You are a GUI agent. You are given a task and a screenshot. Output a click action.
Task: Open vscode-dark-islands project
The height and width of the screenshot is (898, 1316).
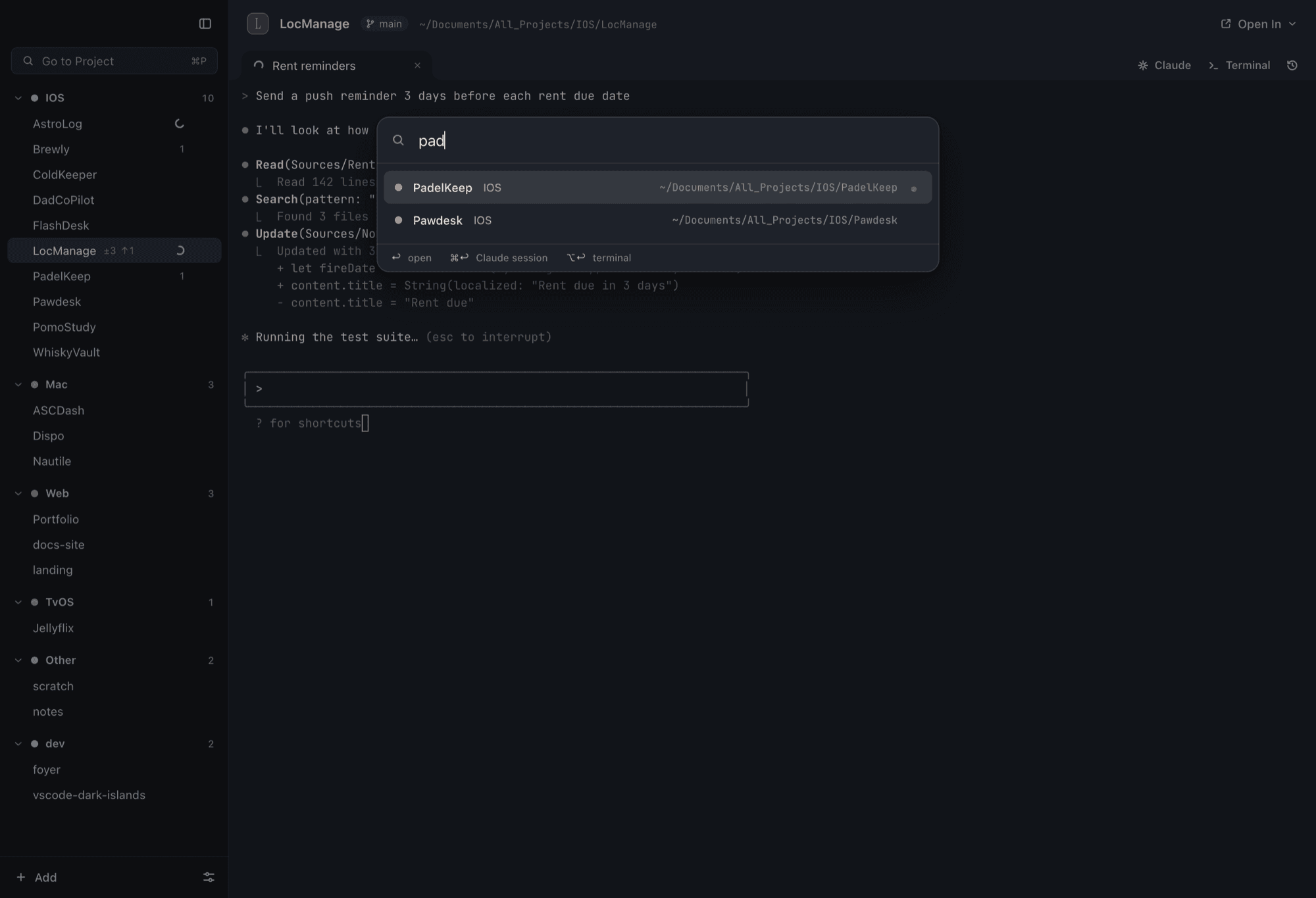coord(114,795)
